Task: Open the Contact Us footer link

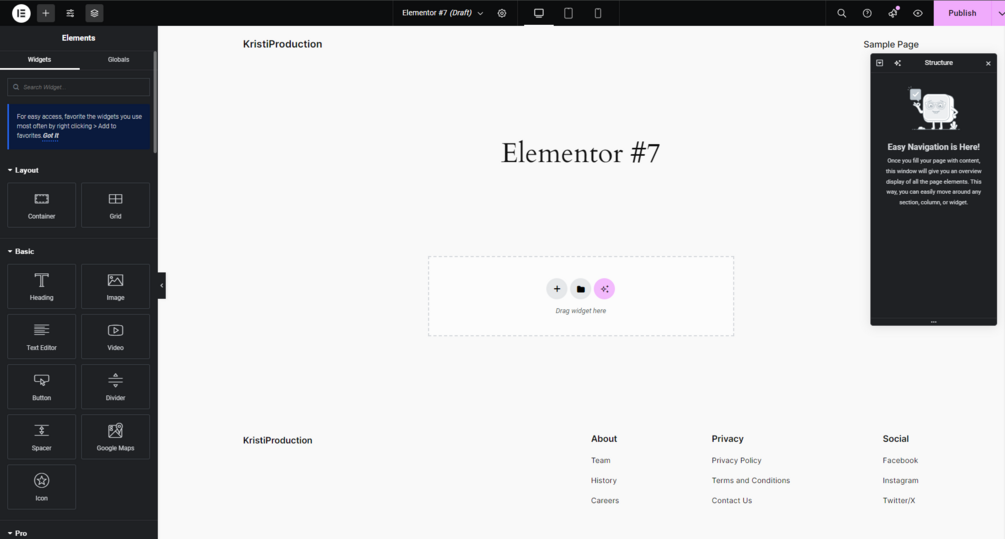Action: point(731,501)
